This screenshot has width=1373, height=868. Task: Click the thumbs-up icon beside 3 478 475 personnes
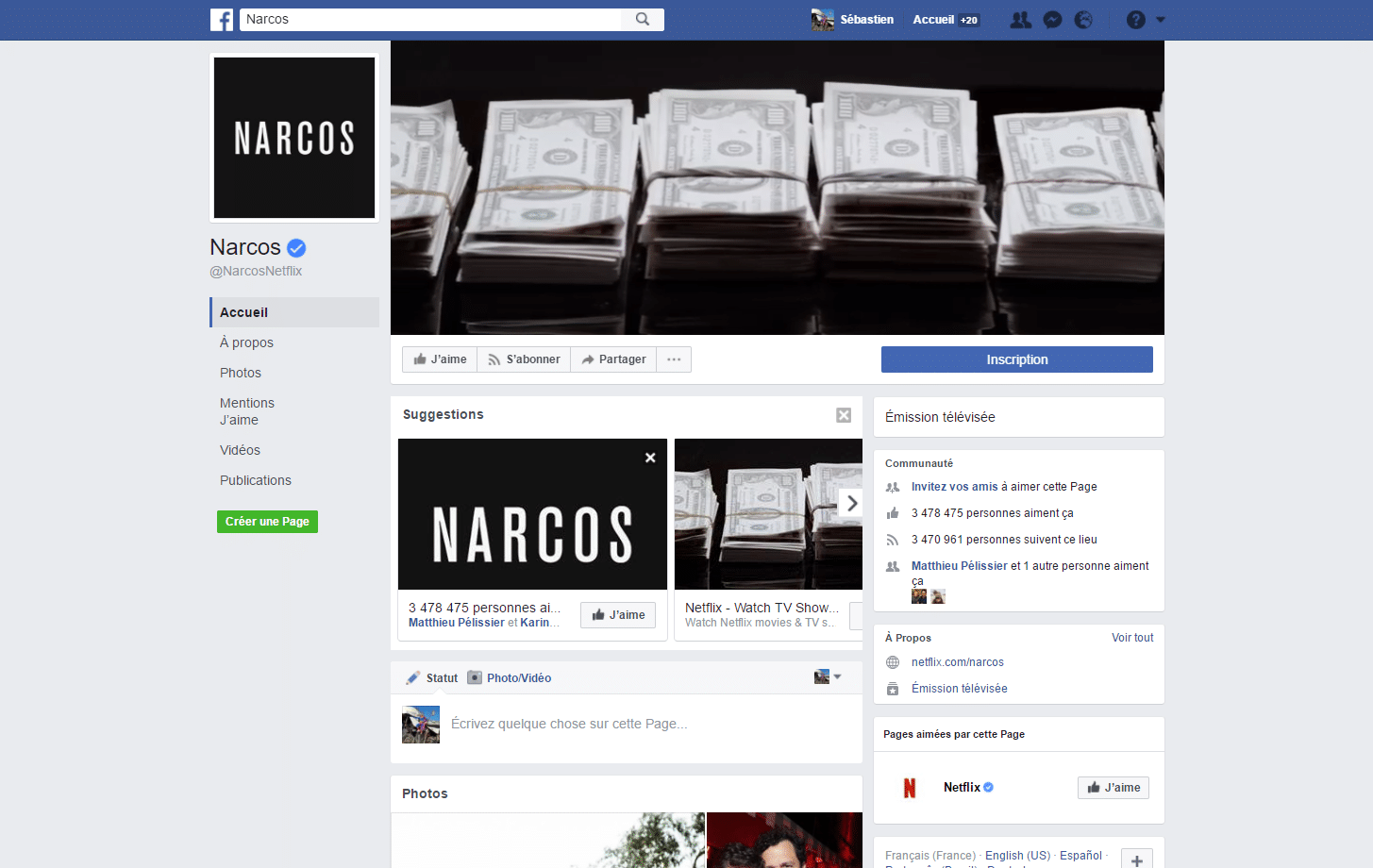click(x=893, y=513)
